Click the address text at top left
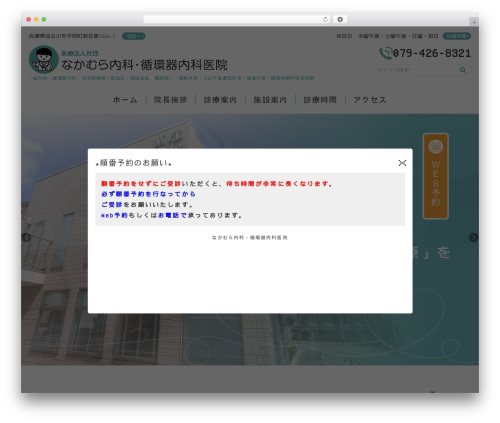The height and width of the screenshot is (423, 500). tap(72, 36)
